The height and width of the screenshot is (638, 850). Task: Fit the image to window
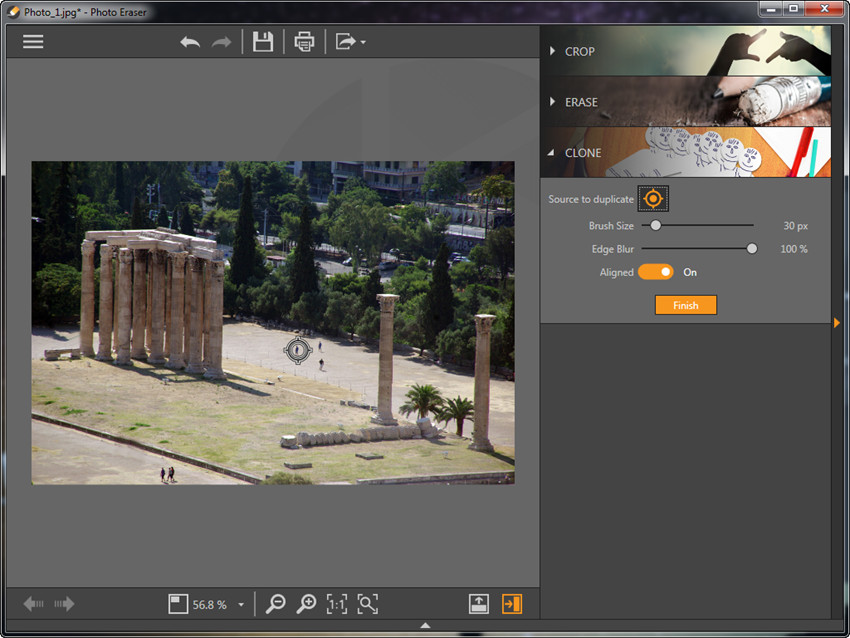368,604
